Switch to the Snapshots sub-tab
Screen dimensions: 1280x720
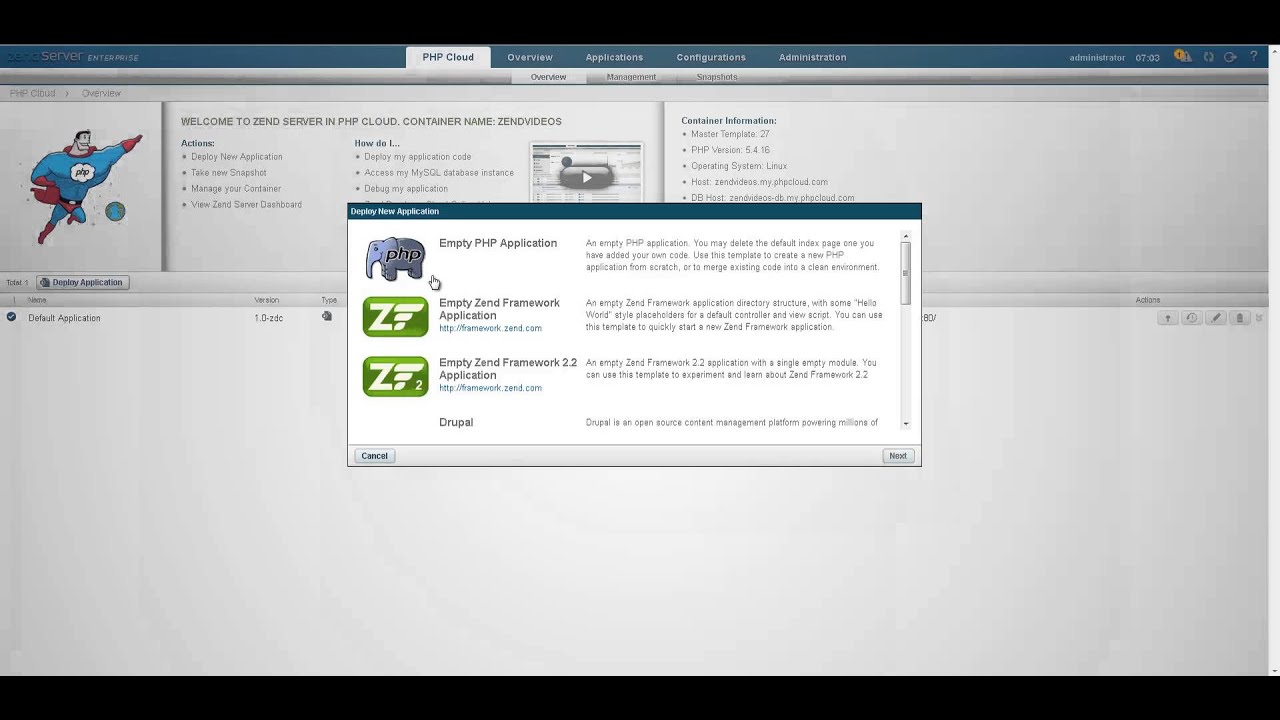pos(717,77)
